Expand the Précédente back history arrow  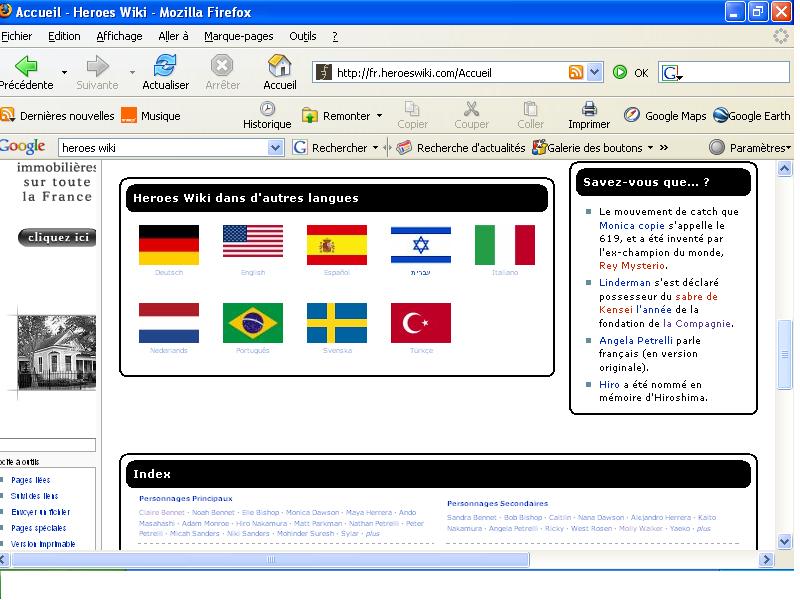(65, 73)
